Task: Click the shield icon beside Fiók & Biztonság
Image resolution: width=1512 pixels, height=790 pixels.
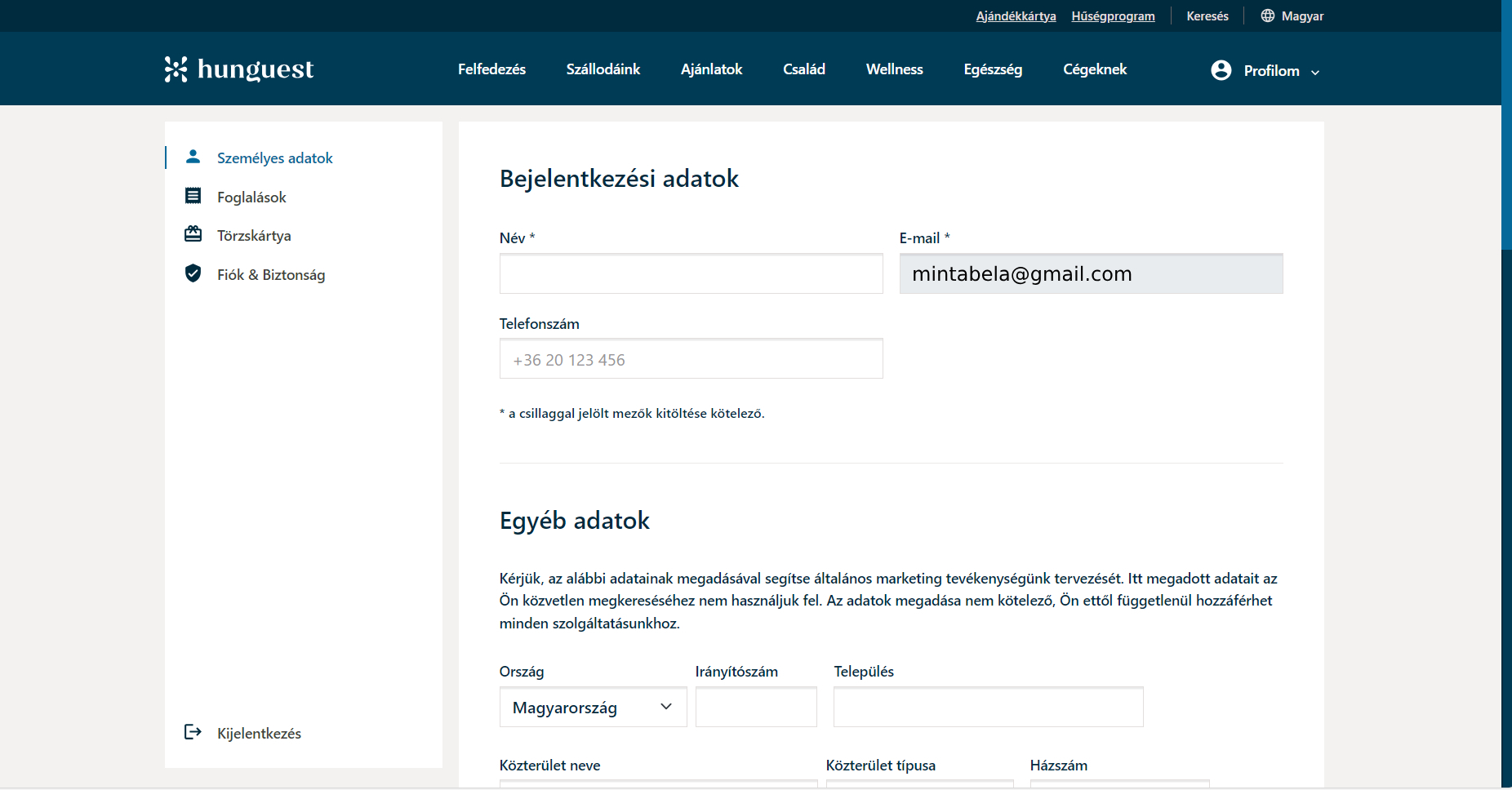Action: (193, 273)
